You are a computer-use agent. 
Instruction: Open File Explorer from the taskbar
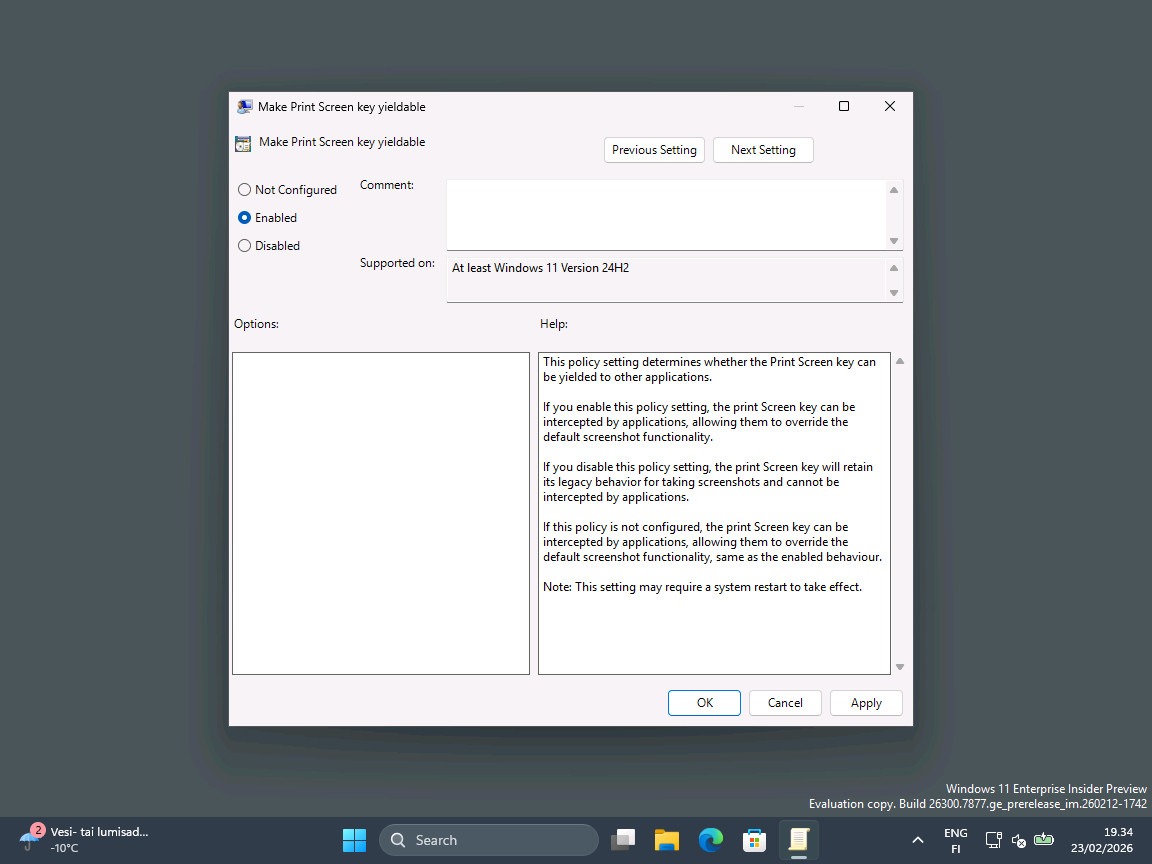tap(667, 840)
